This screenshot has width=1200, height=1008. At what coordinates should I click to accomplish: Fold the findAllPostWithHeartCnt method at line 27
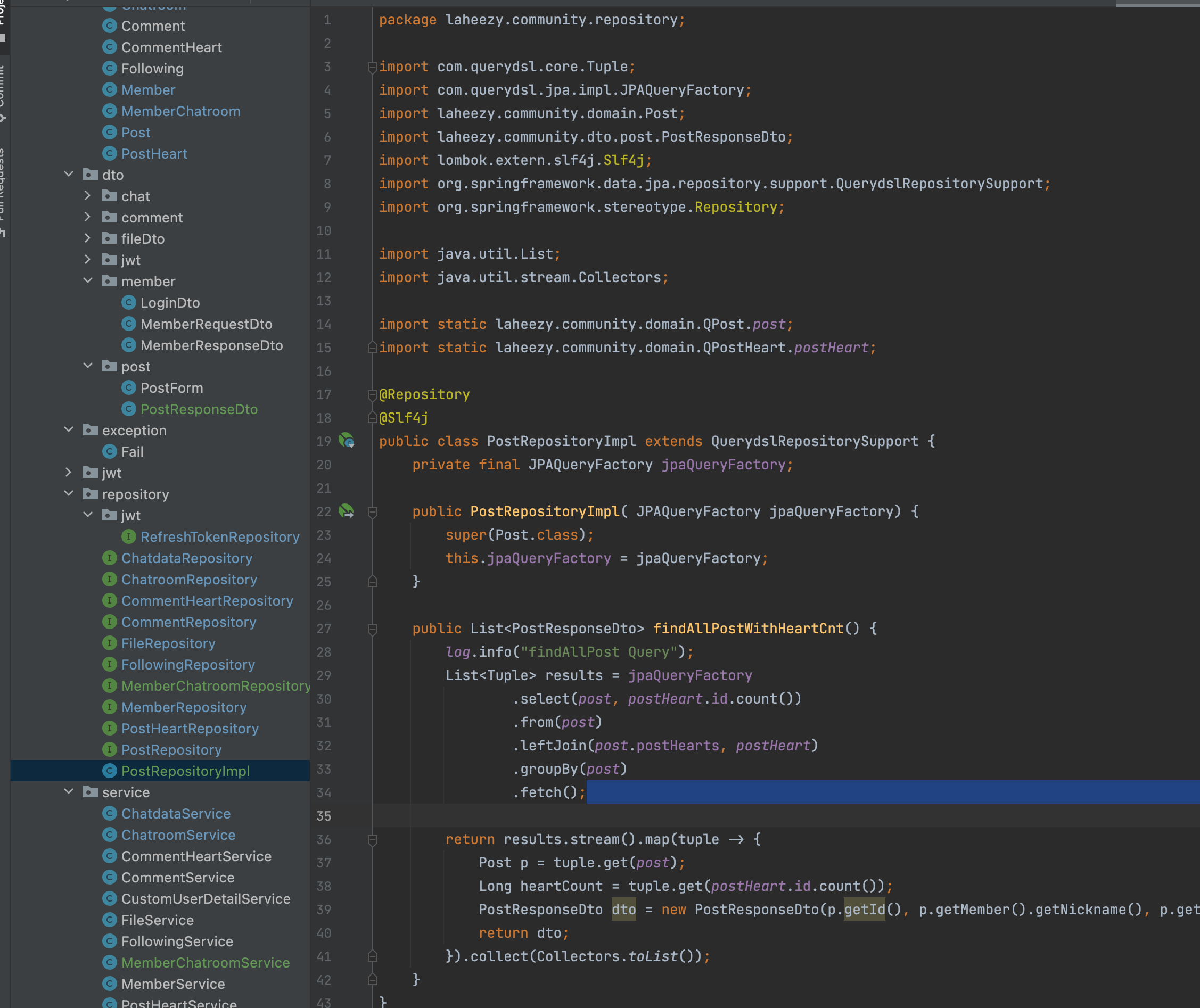(x=373, y=629)
